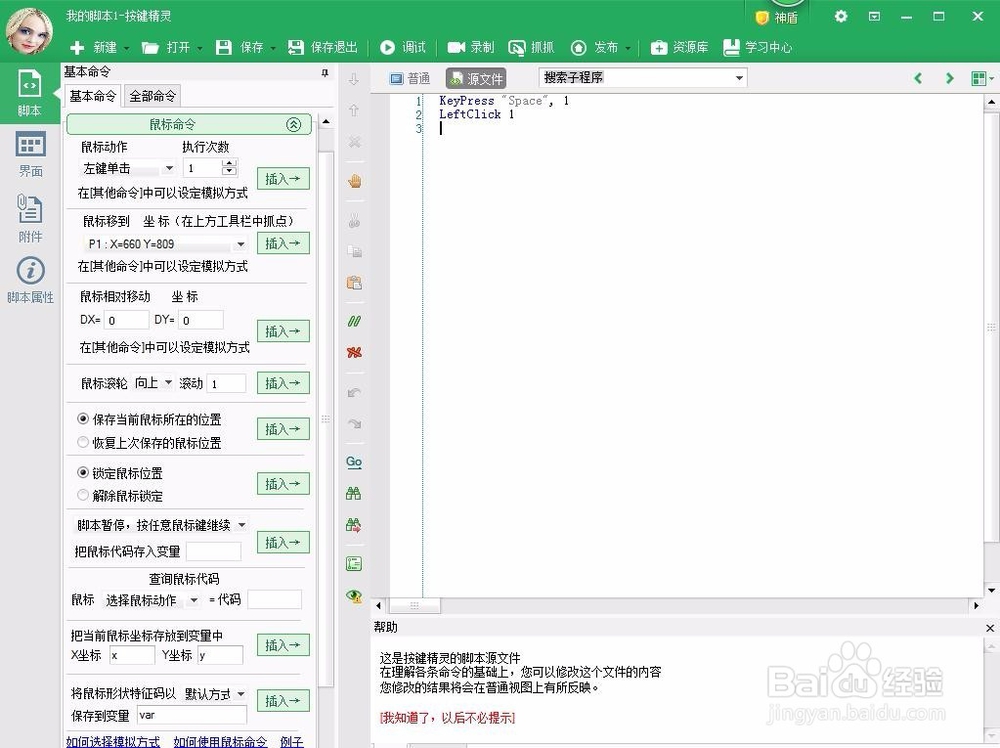This screenshot has height=748, width=1000.
Task: Increase 执行次数 with the up stepper
Action: (x=230, y=163)
